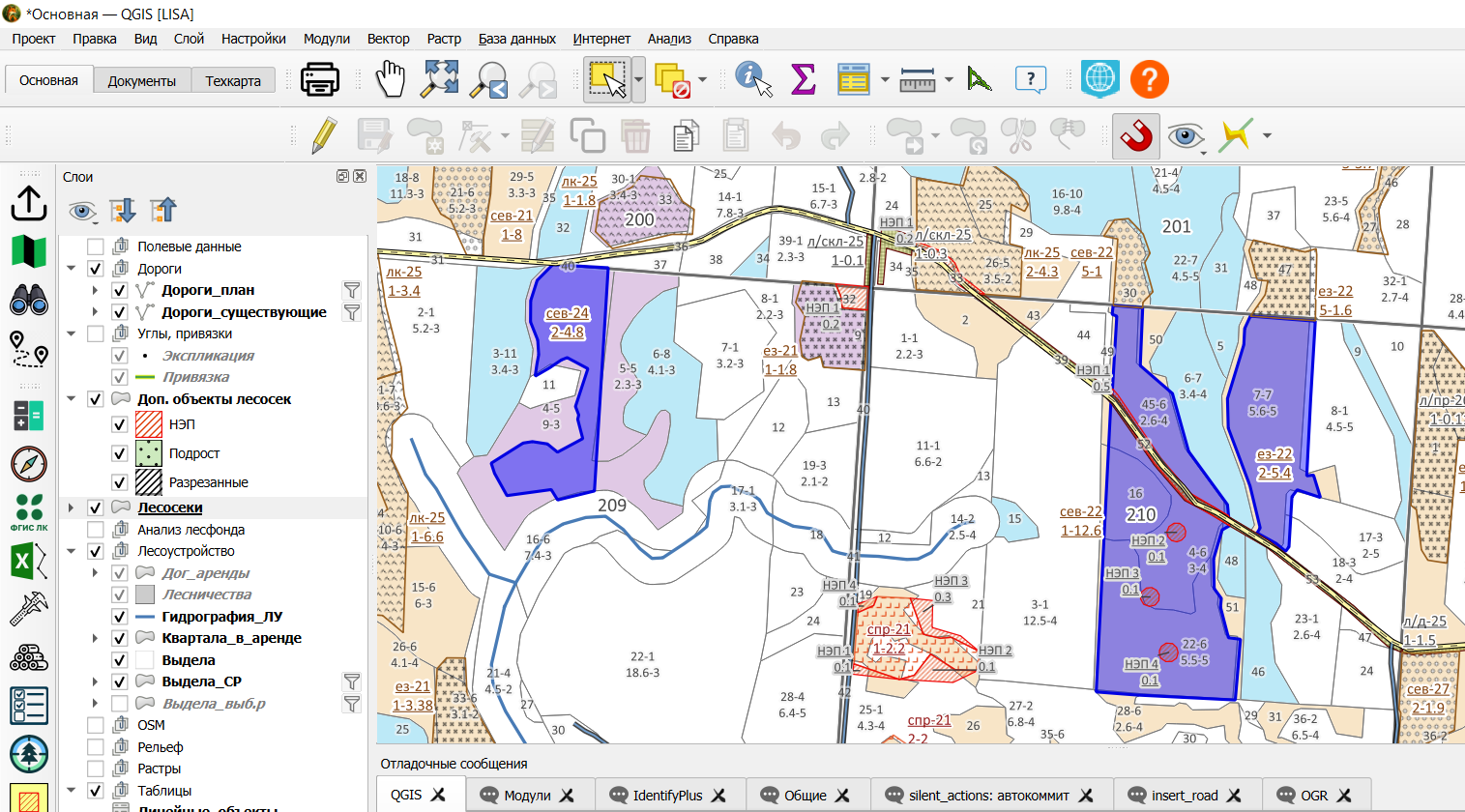The width and height of the screenshot is (1465, 812).
Task: Zoom to full extent icon
Action: pyautogui.click(x=440, y=79)
